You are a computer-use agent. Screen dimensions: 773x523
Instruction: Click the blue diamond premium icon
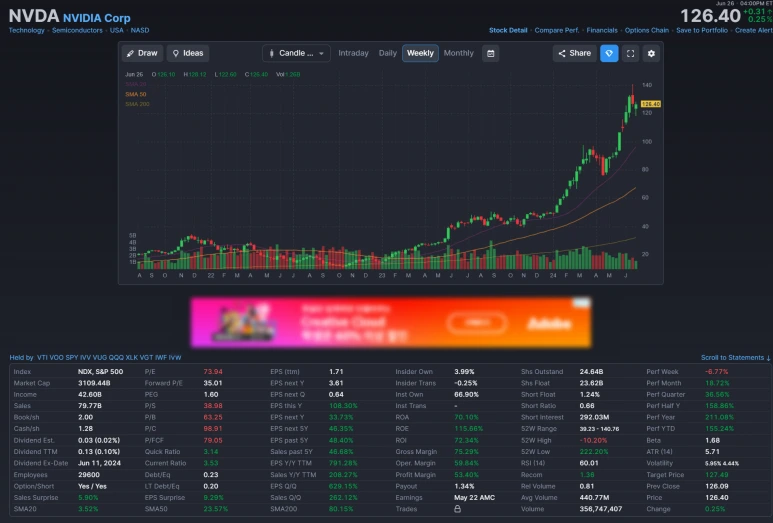(x=609, y=53)
